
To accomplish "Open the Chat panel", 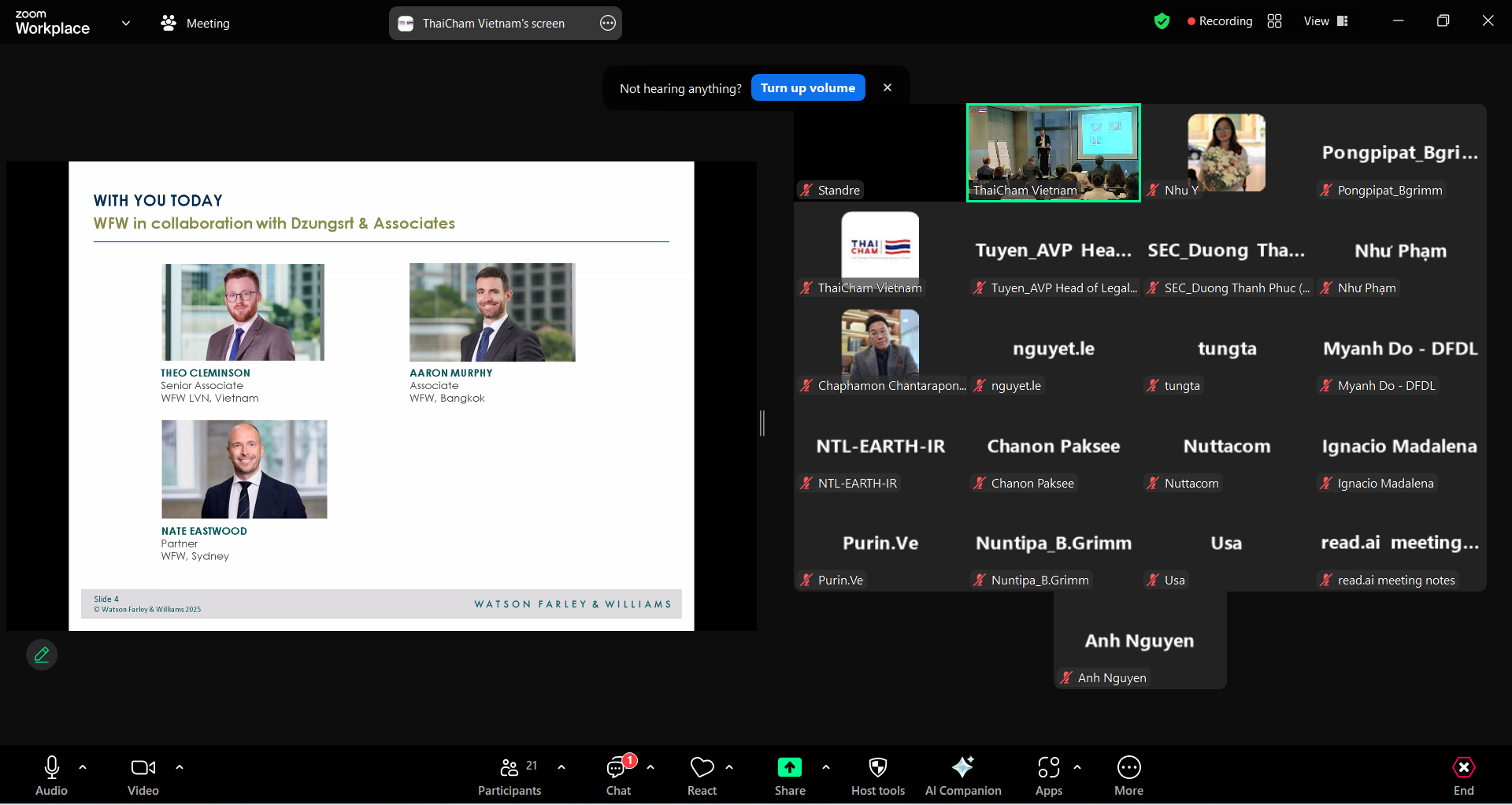I will click(x=618, y=775).
